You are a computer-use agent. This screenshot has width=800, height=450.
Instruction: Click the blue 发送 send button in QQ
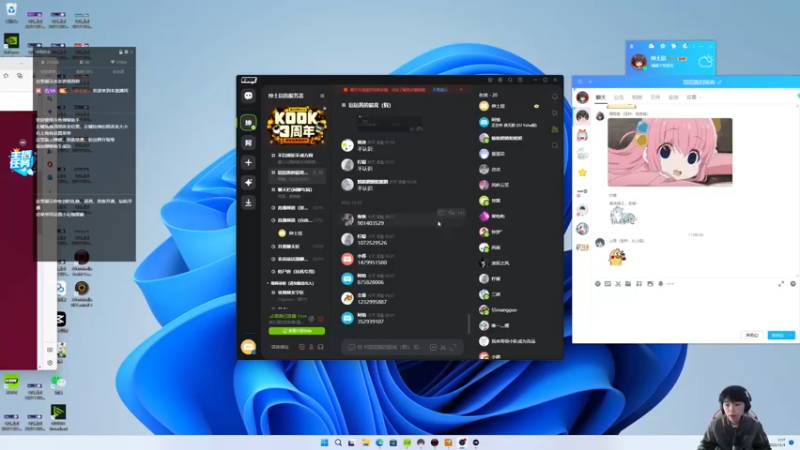(778, 335)
